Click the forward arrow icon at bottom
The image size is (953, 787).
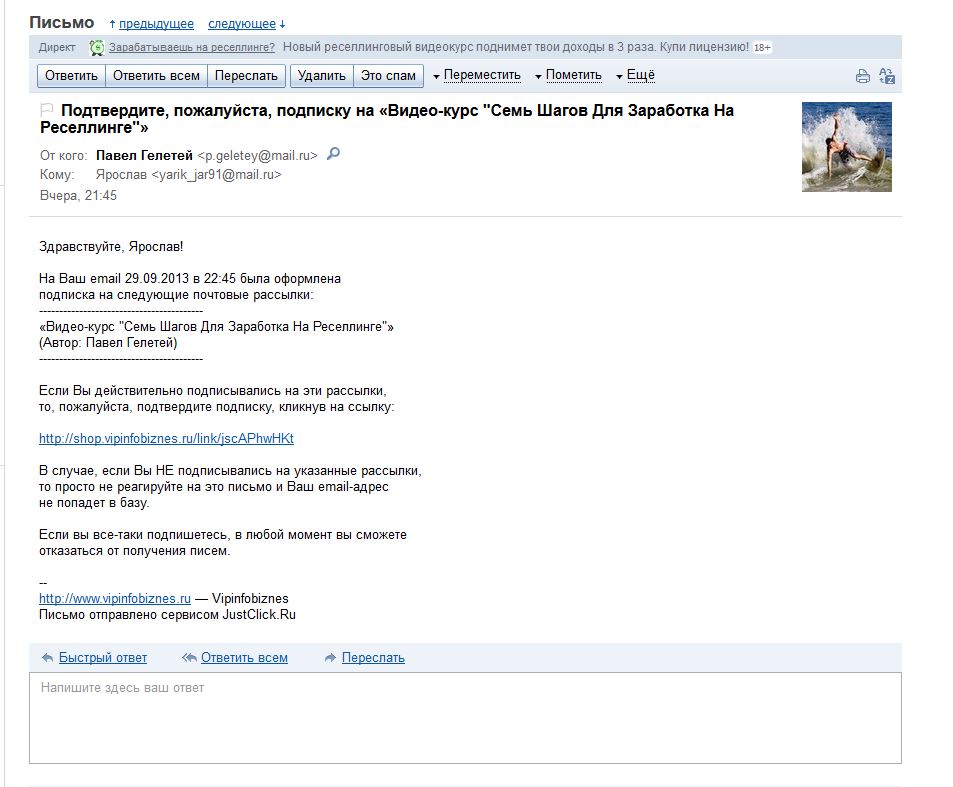(330, 658)
